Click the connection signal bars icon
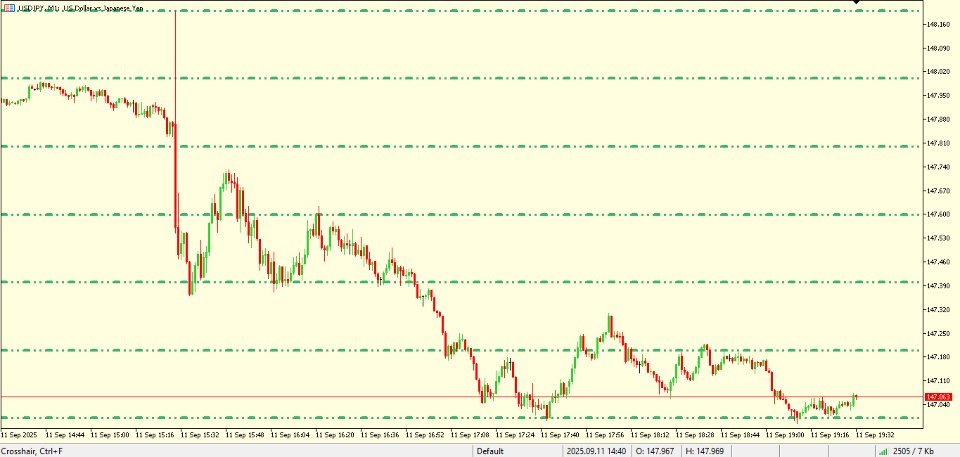Viewport: 960px width, 457px height. coord(884,451)
